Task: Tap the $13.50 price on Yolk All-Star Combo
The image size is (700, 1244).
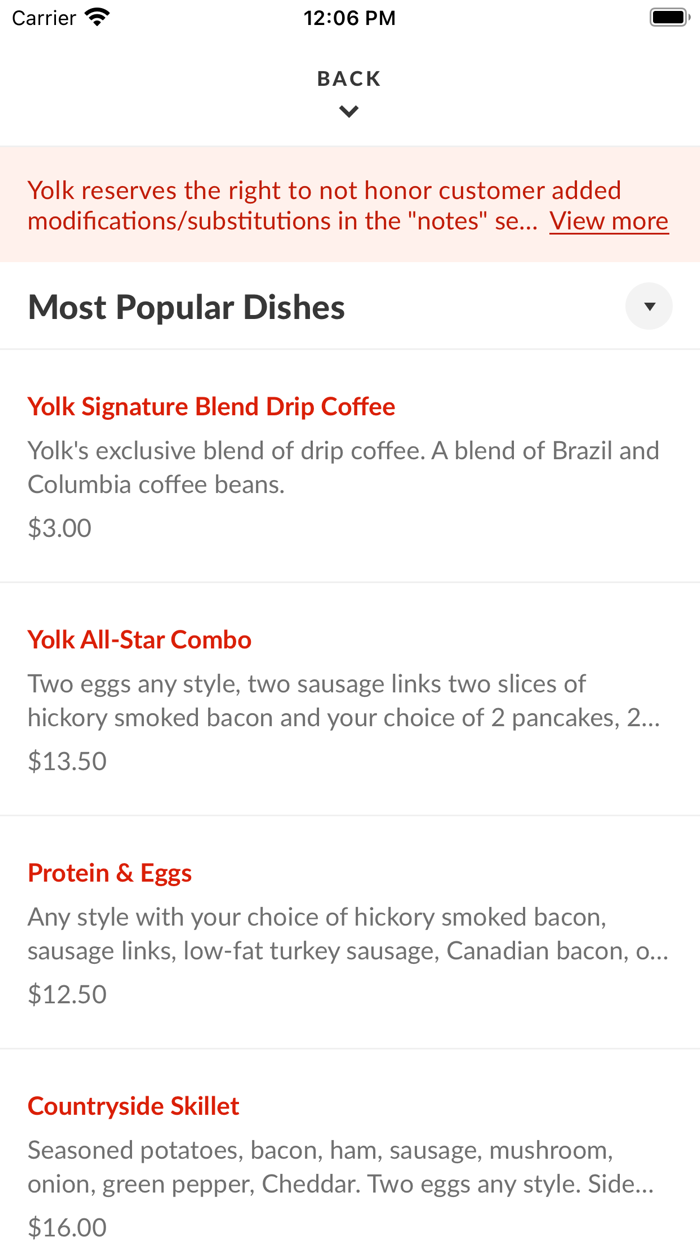Action: pyautogui.click(x=68, y=761)
